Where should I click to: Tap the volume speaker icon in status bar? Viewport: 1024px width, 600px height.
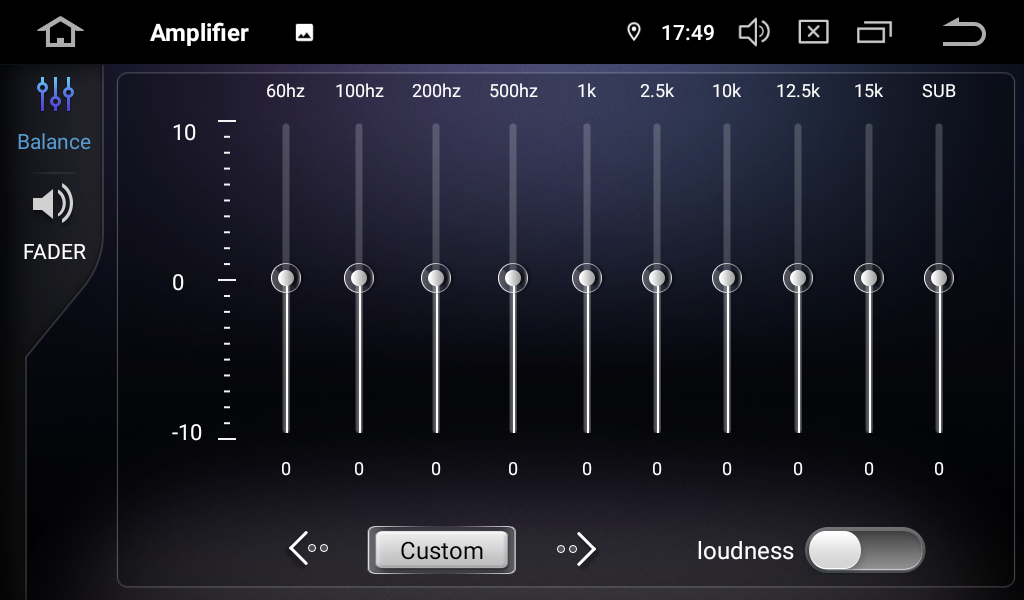[753, 32]
